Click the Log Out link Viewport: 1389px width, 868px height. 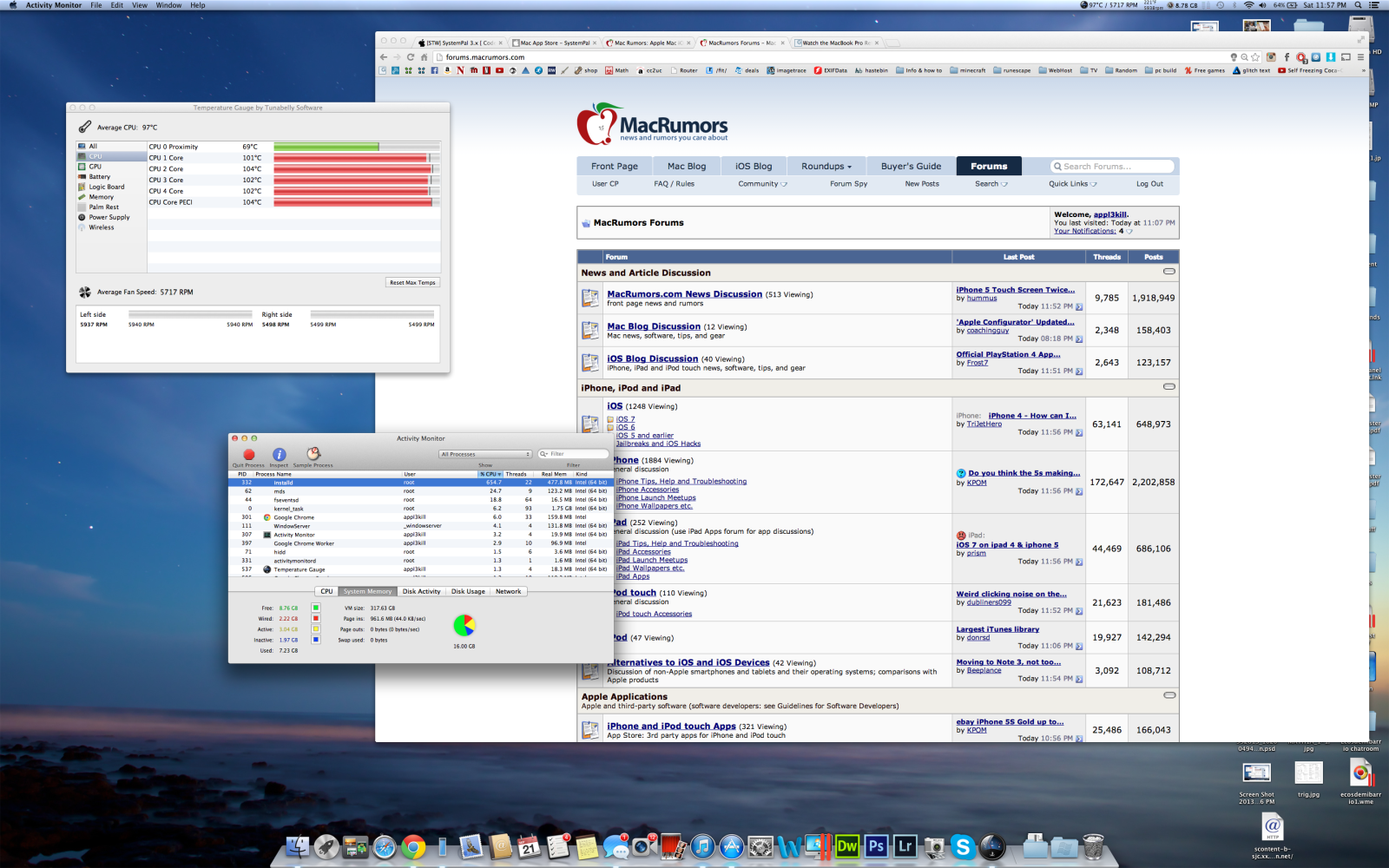[1149, 184]
